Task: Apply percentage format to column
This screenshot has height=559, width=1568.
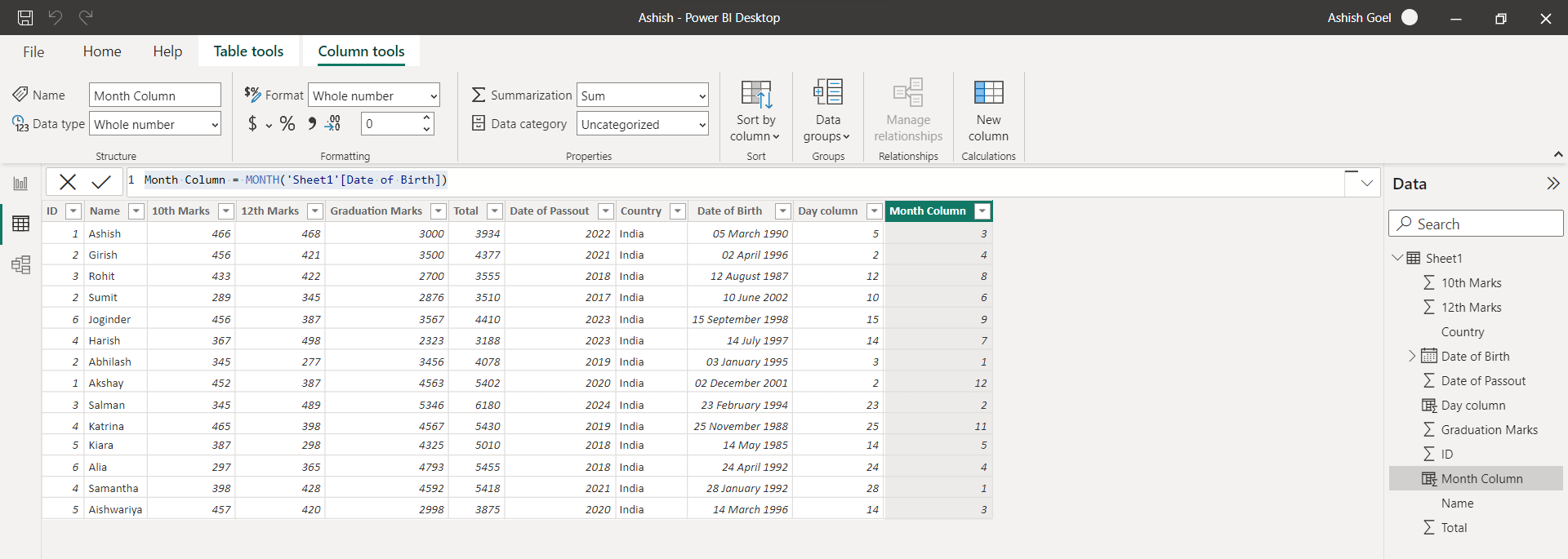Action: [x=287, y=124]
